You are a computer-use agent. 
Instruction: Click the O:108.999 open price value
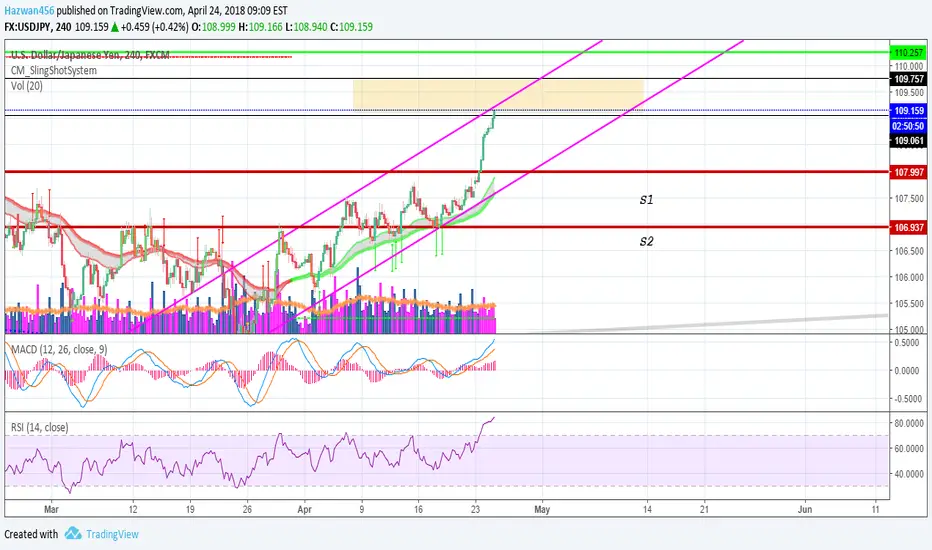tap(213, 27)
